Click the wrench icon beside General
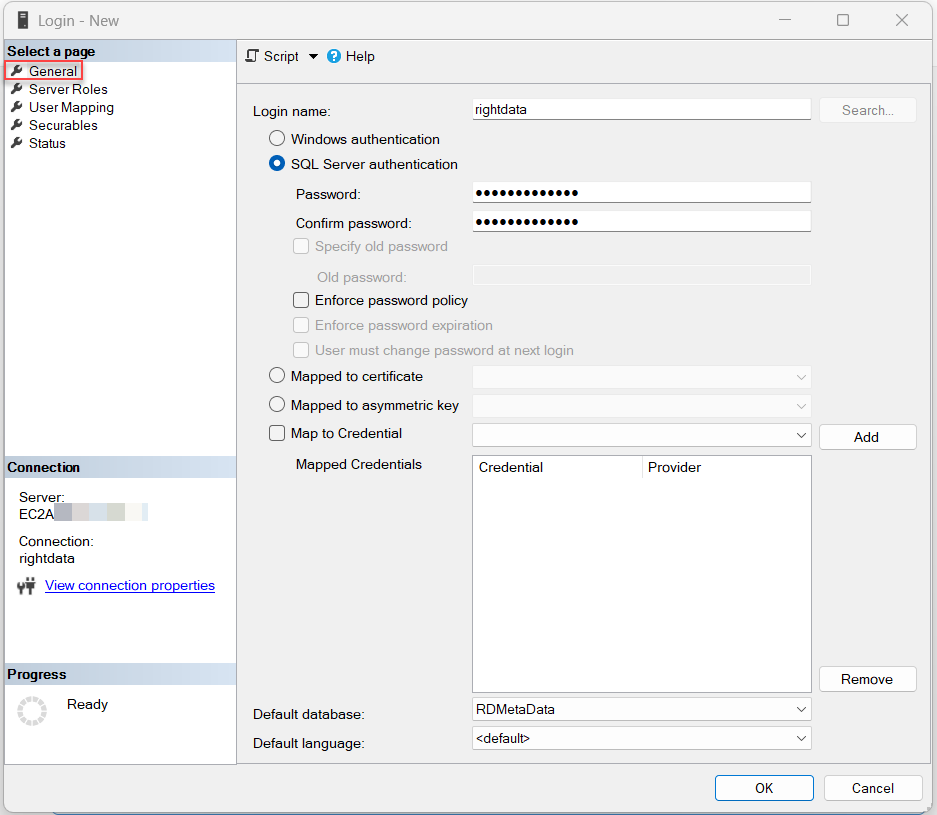937x815 pixels. [x=18, y=71]
